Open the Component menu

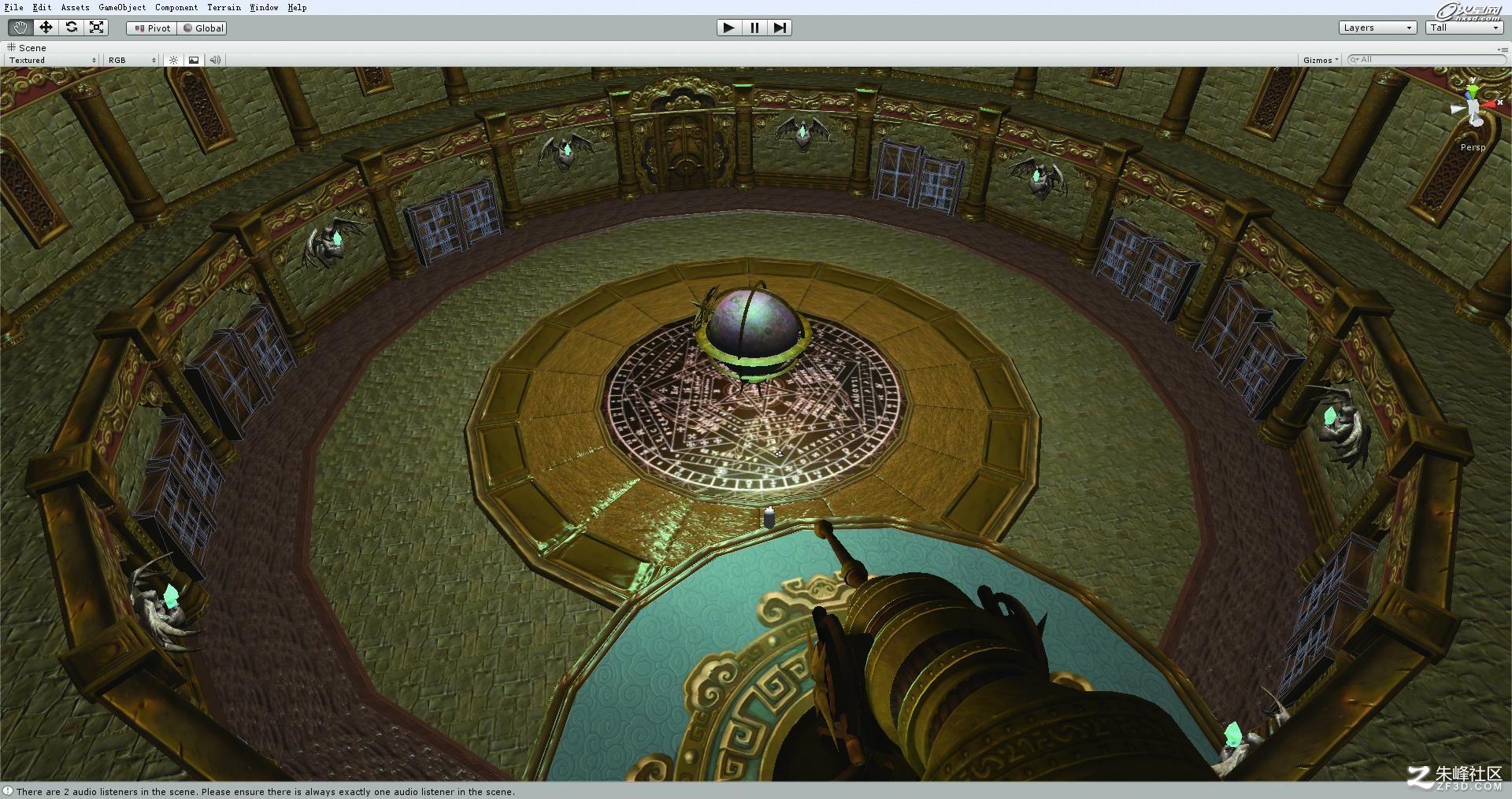point(176,7)
